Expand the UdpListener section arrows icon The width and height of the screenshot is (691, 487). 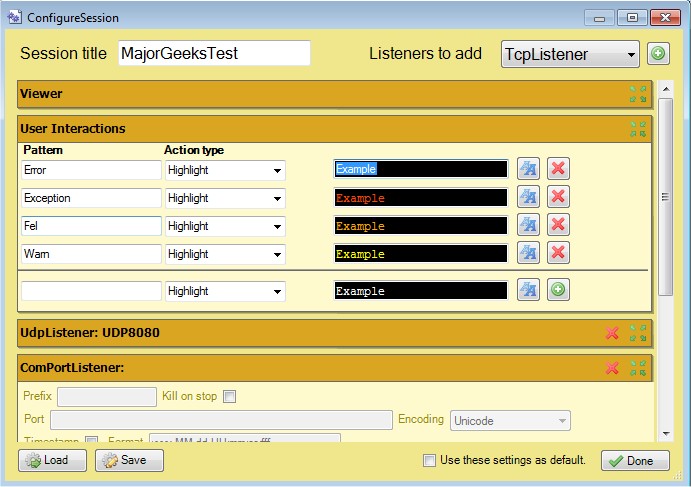coord(638,333)
